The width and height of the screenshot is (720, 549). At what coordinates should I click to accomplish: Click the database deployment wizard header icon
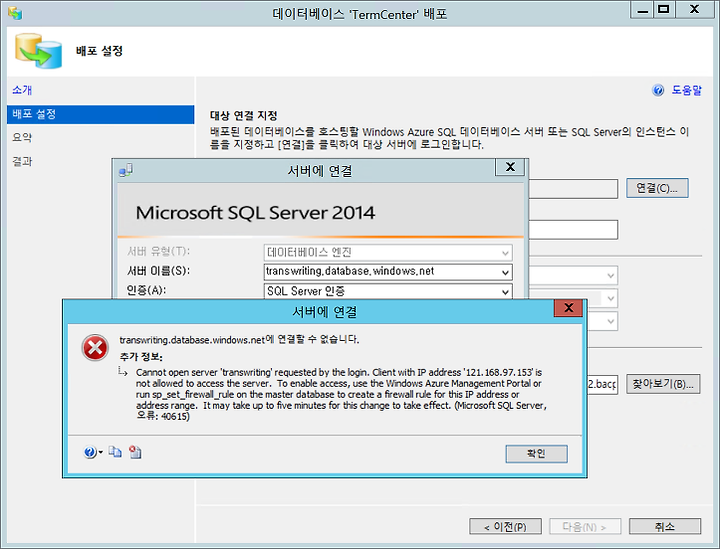[39, 51]
